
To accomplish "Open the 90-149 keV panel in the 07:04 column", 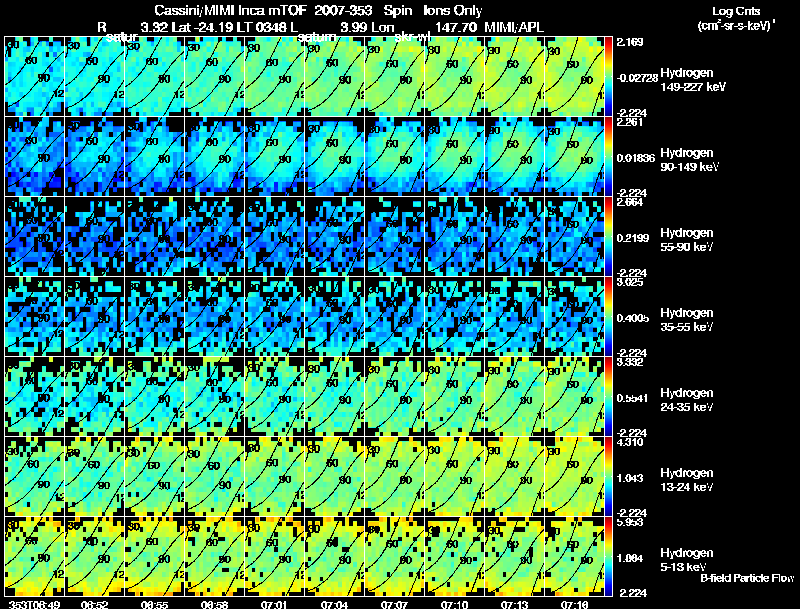I will [x=335, y=157].
